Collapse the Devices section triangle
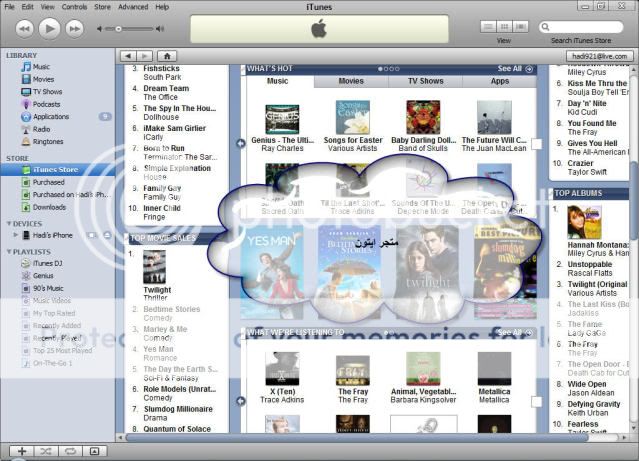Screen dimensions: 639x461 tap(9, 224)
